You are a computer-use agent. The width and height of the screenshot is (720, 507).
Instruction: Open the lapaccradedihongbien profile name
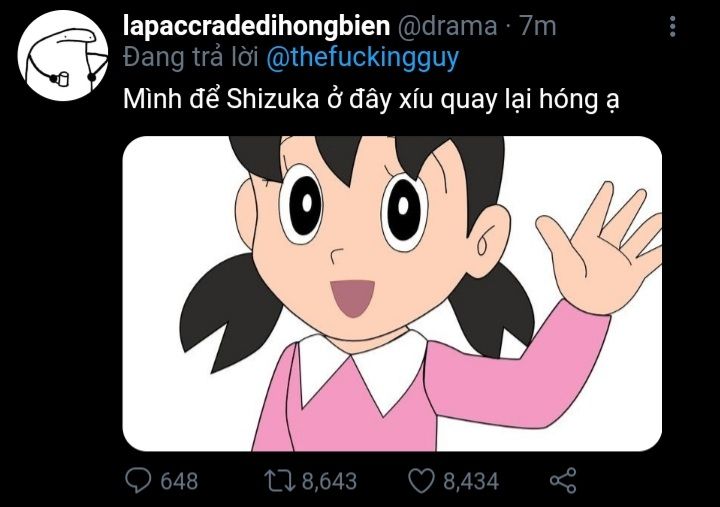click(x=256, y=26)
